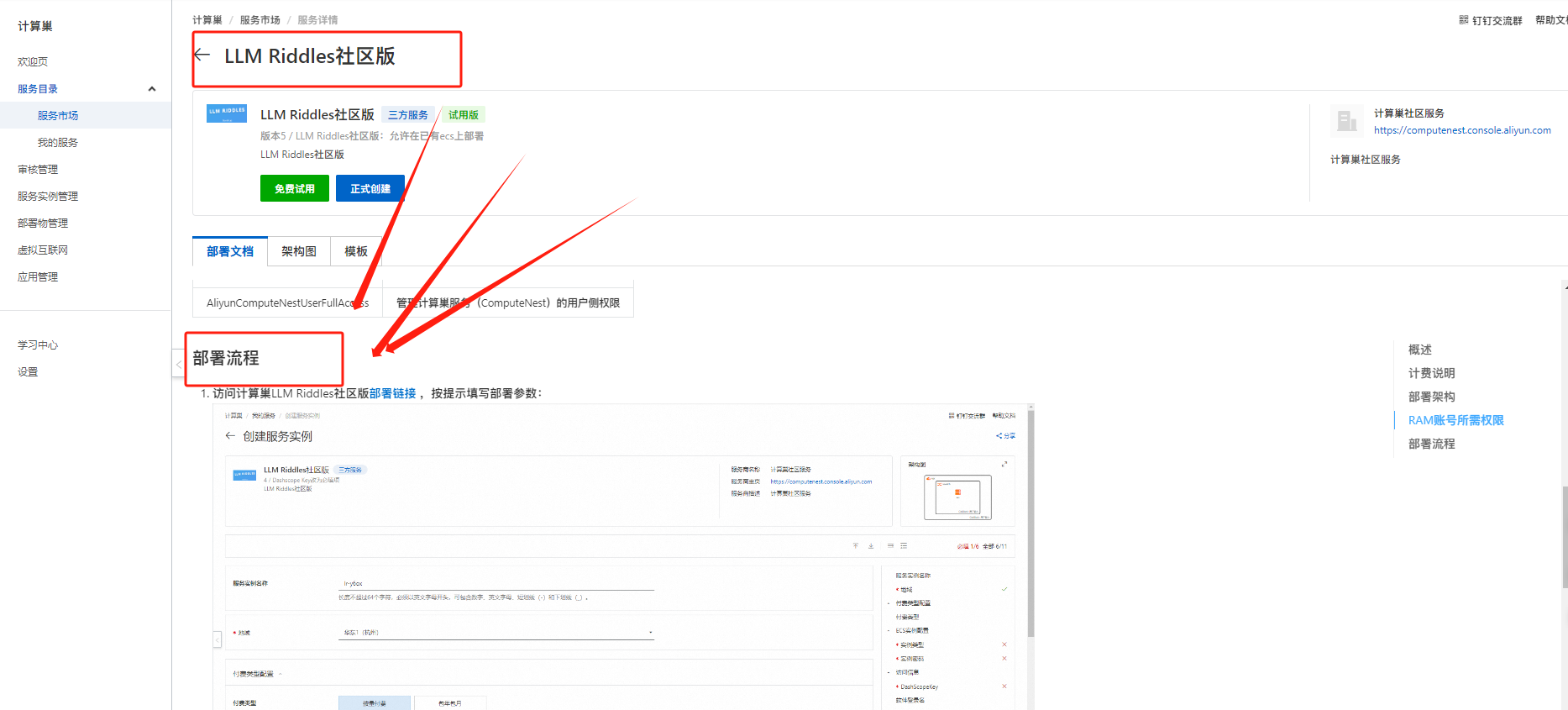The height and width of the screenshot is (710, 1568).
Task: Select 服务市场 in the sidebar
Action: (58, 115)
